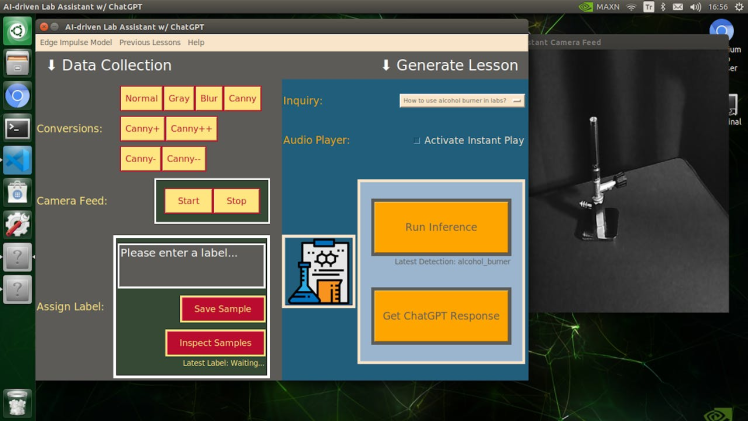Viewport: 748px width, 421px height.
Task: Choose the Canny-- conversion button
Action: coord(184,159)
